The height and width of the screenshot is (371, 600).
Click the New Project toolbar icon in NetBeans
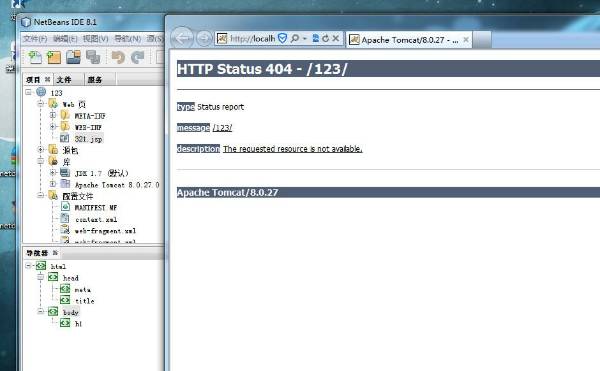[54, 57]
